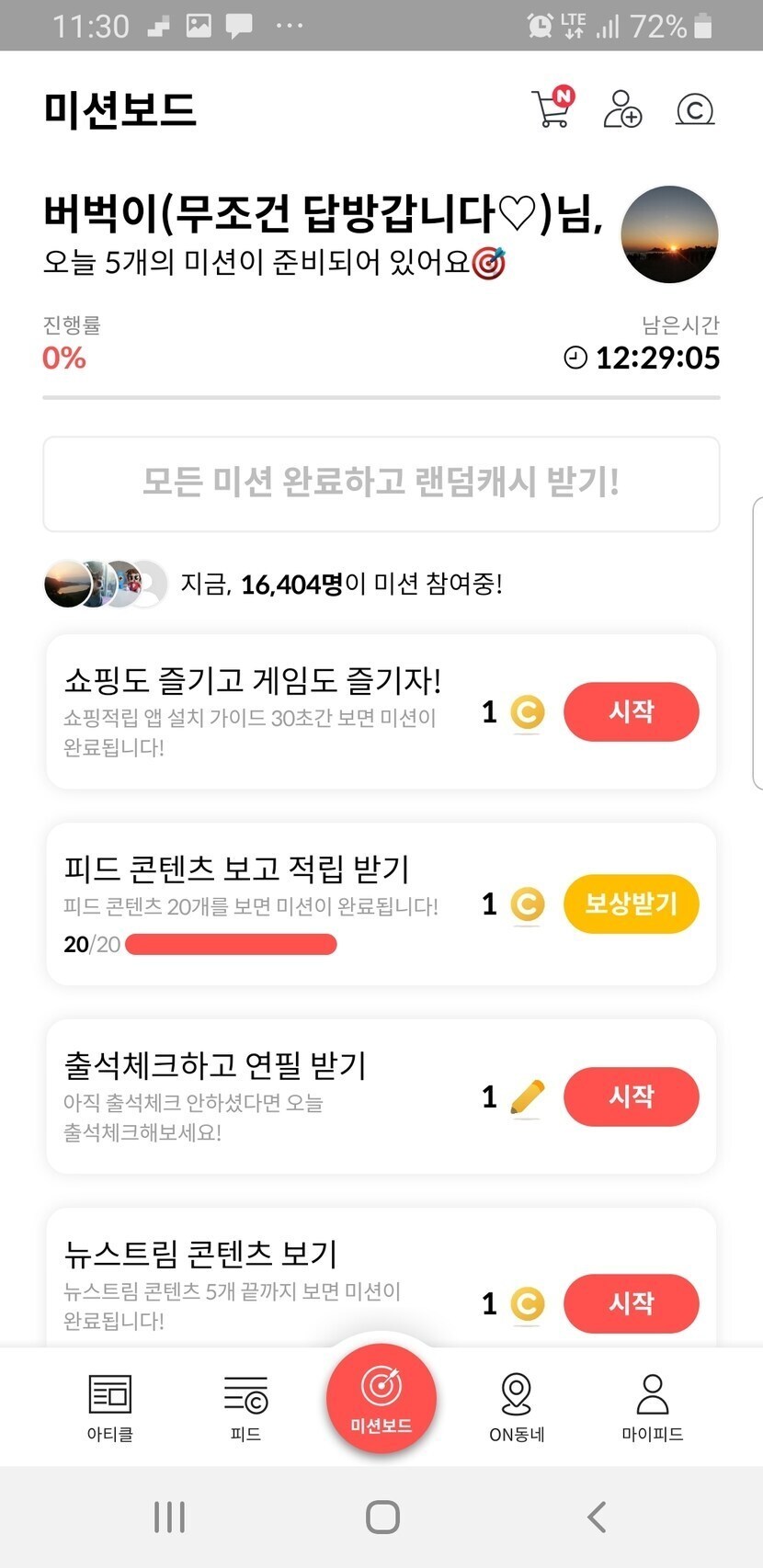763x1568 pixels.
Task: Claim reward with 보상받기 button
Action: pyautogui.click(x=631, y=903)
